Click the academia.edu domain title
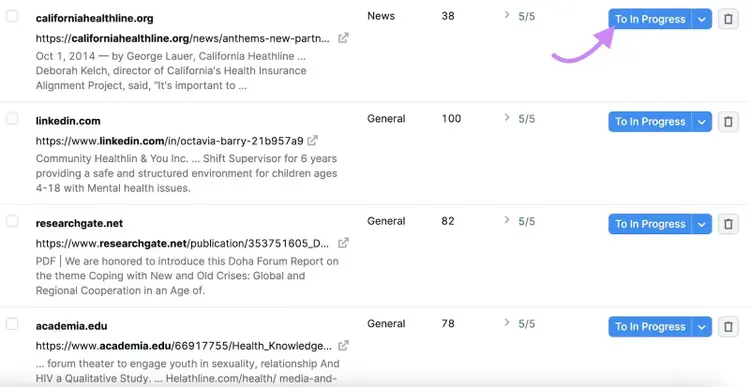The width and height of the screenshot is (750, 387). click(71, 326)
